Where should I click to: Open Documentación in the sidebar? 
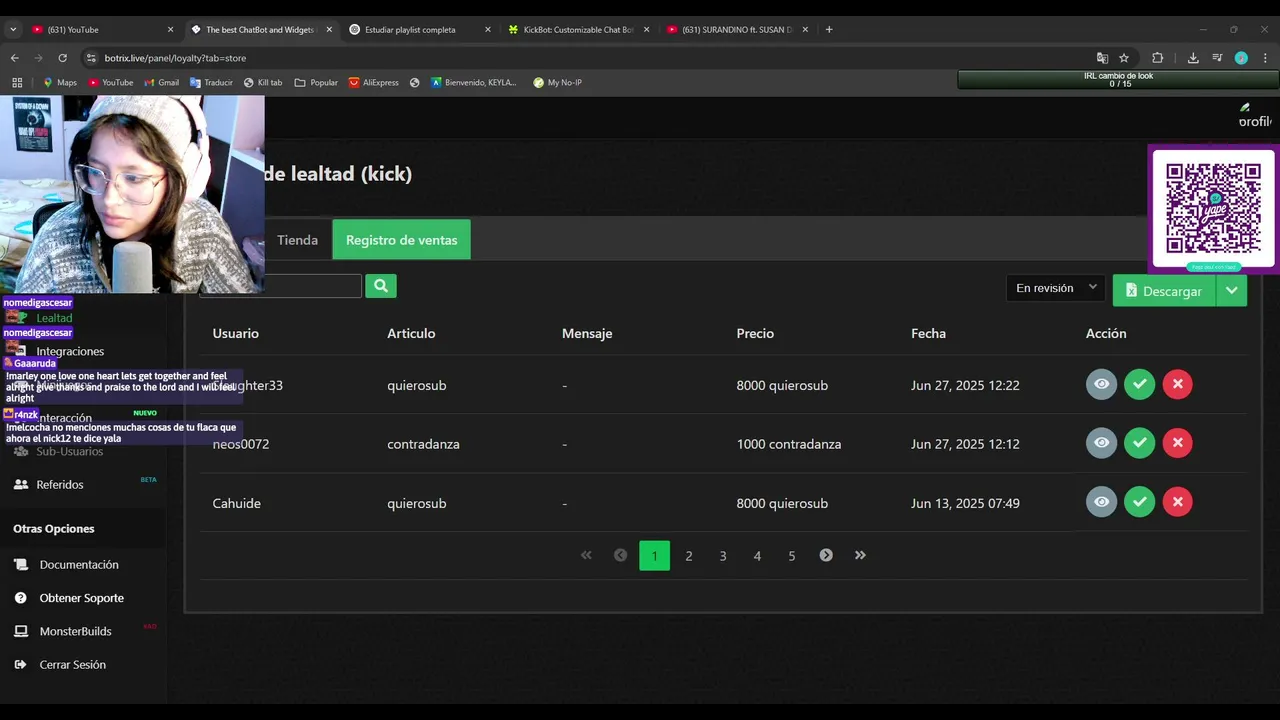click(79, 564)
